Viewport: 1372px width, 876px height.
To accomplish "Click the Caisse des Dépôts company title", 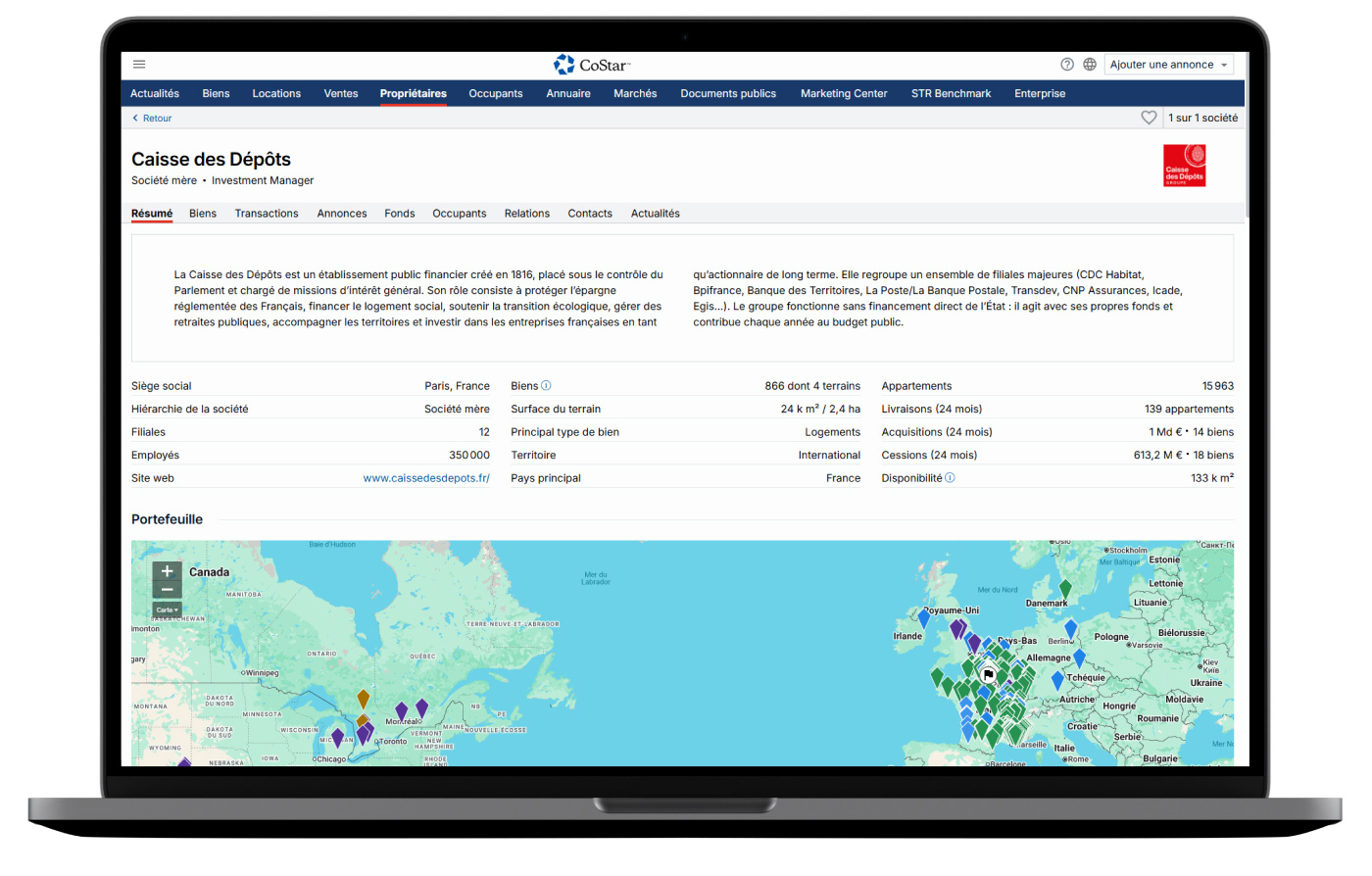I will (211, 160).
